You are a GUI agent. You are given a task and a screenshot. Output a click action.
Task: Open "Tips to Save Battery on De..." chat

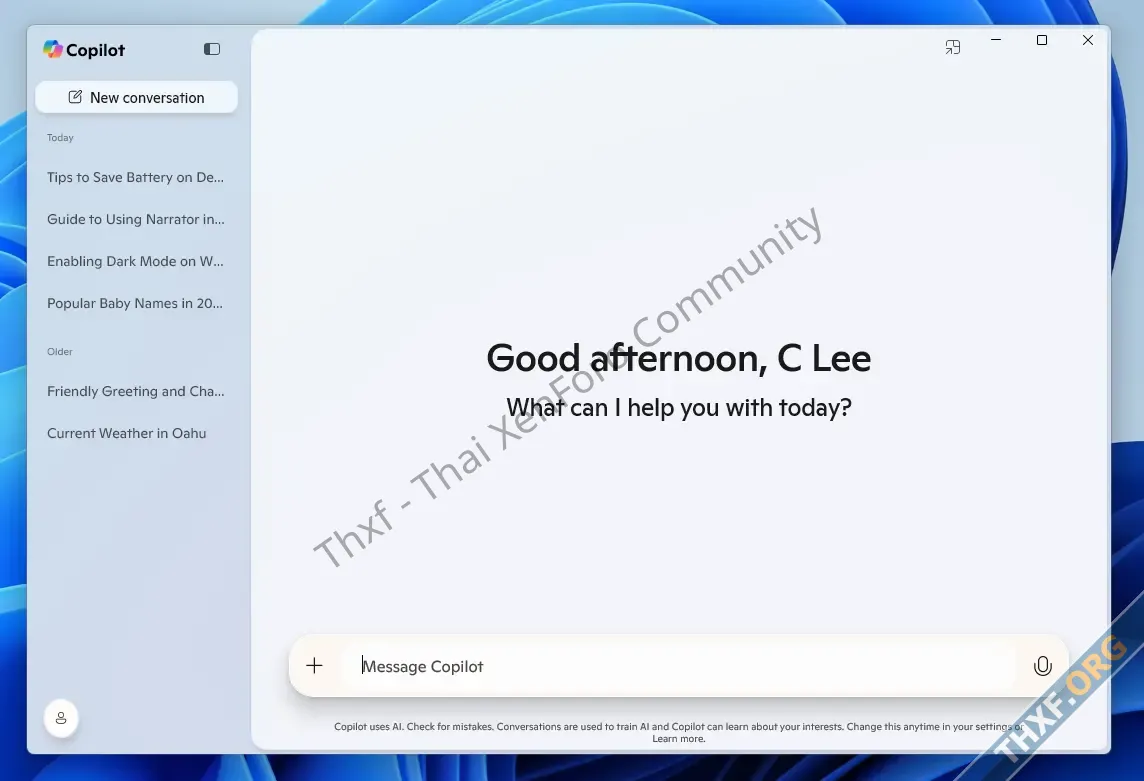136,177
